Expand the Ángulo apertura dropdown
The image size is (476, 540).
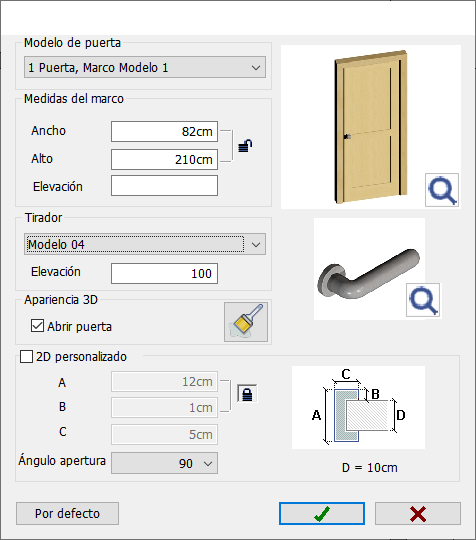[164, 463]
